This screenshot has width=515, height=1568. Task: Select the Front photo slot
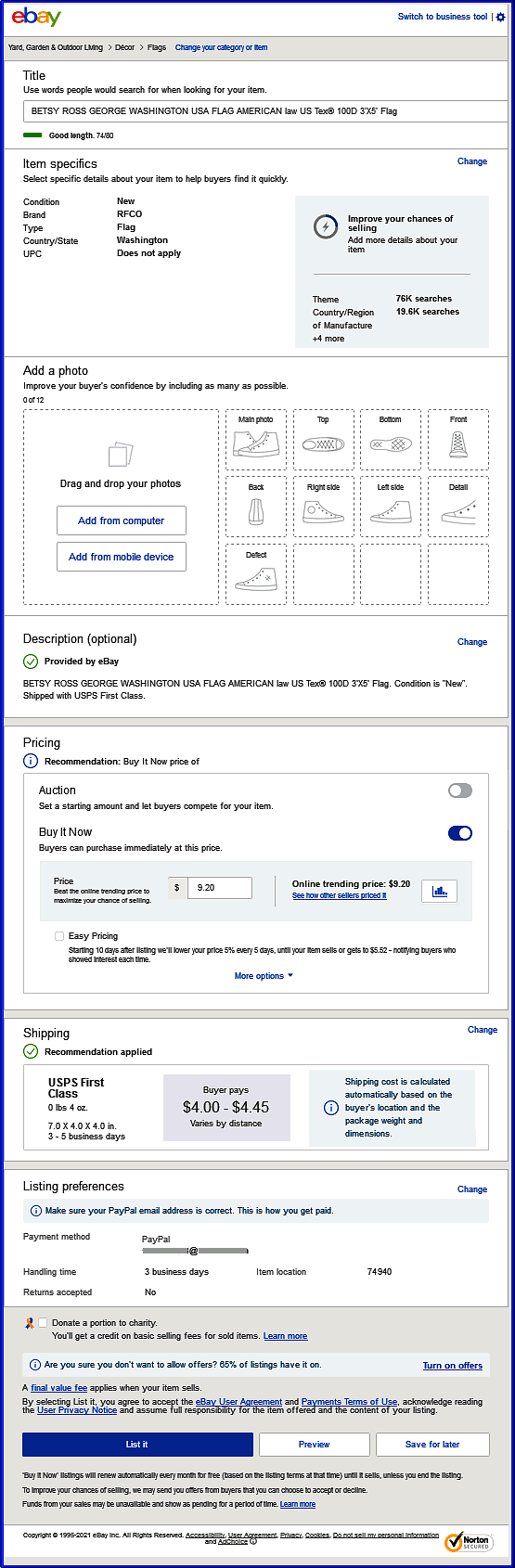coord(458,440)
